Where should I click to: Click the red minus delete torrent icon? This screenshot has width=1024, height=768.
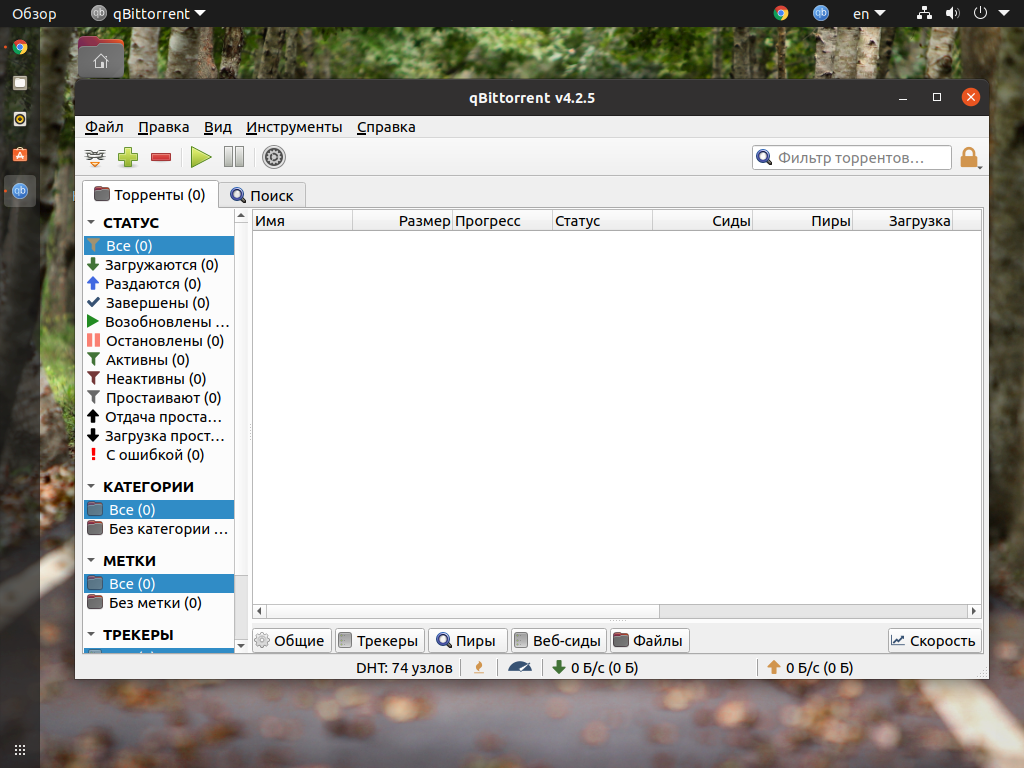click(161, 157)
